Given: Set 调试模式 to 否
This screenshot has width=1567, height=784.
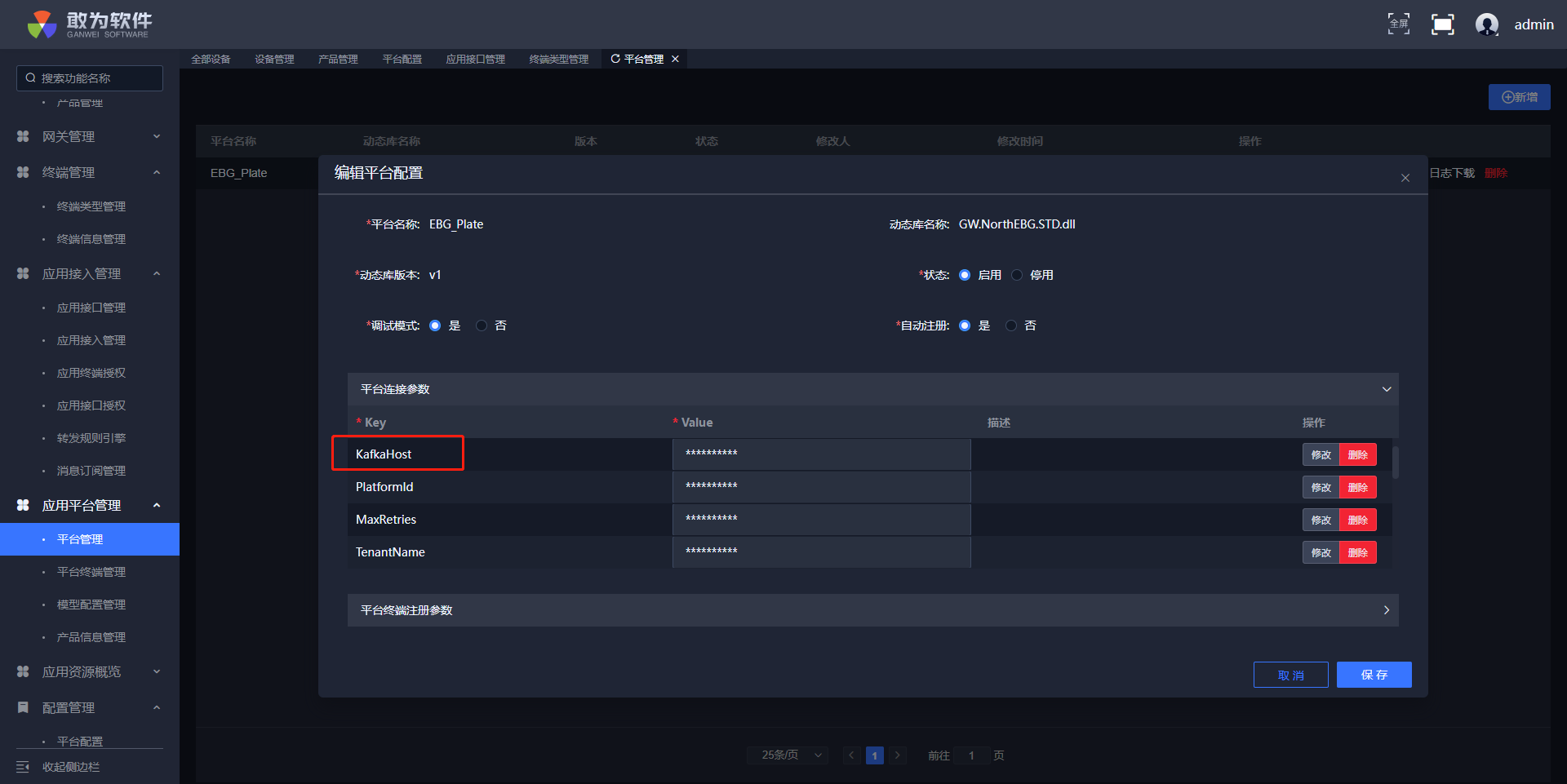Looking at the screenshot, I should [x=482, y=326].
